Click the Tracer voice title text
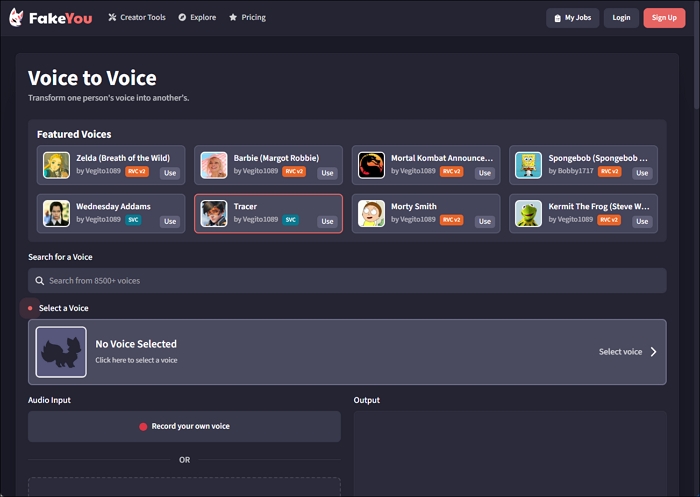 pyautogui.click(x=245, y=206)
